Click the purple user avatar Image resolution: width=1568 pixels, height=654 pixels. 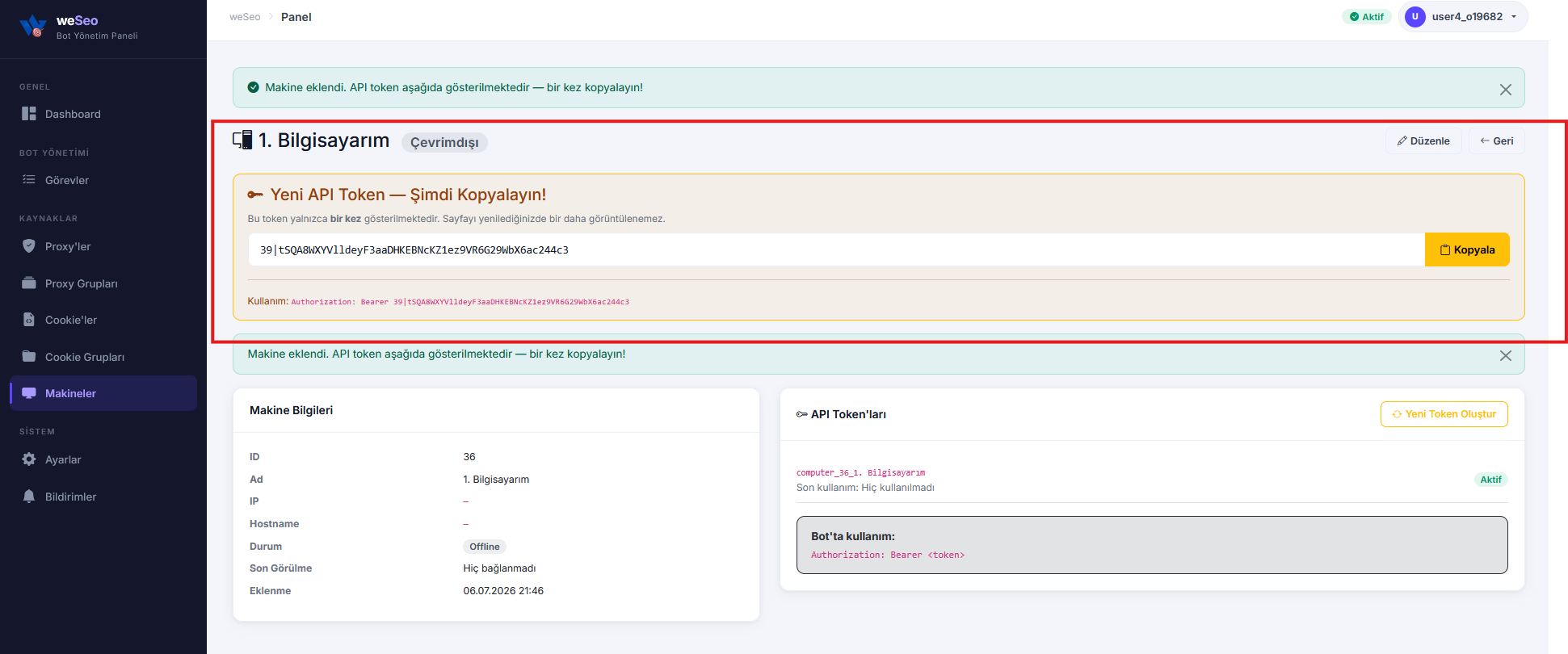tap(1415, 16)
